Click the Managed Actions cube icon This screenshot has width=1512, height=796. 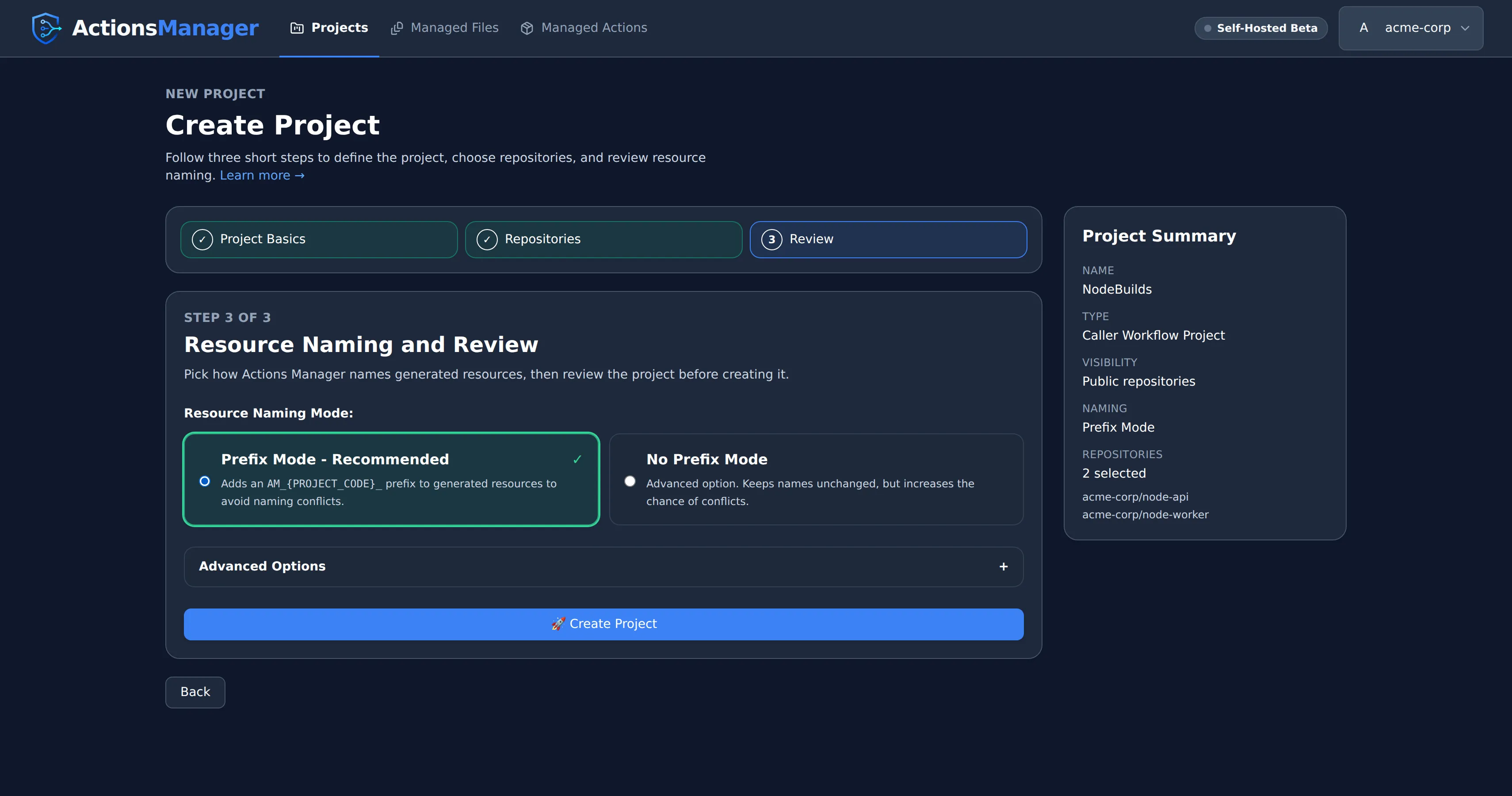[x=527, y=28]
